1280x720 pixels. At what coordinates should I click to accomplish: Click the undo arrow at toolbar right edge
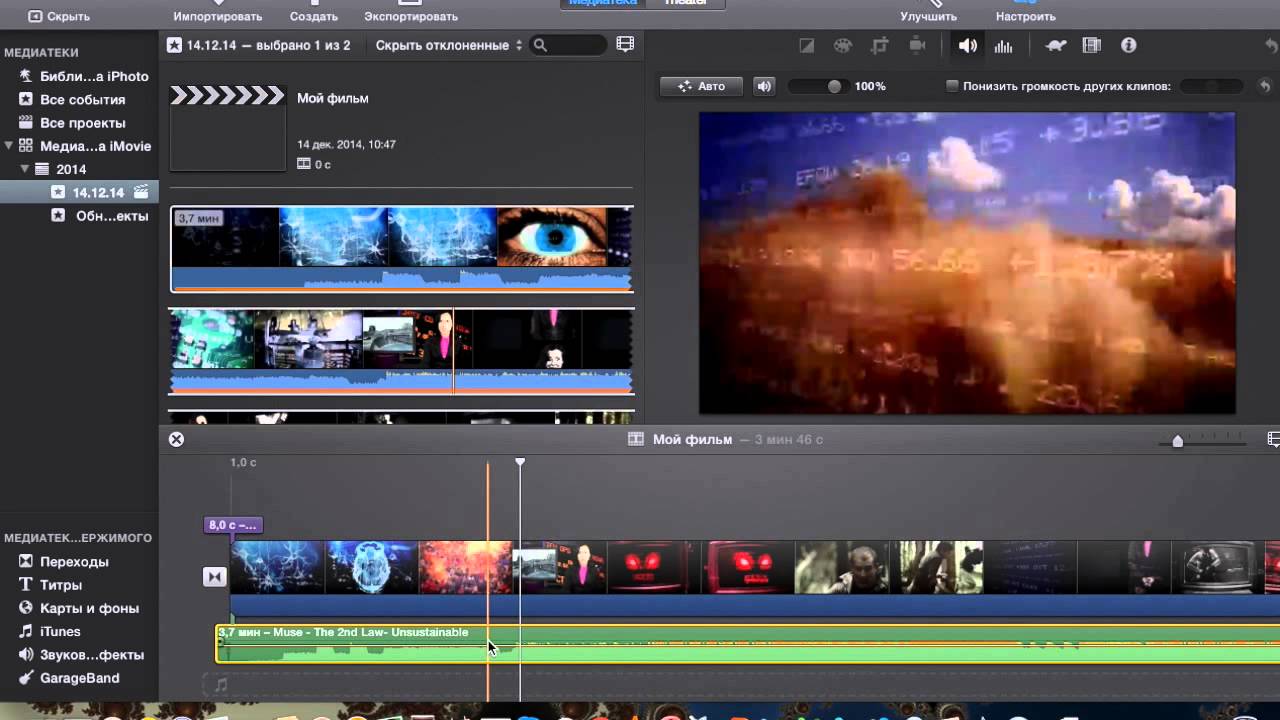point(1271,46)
